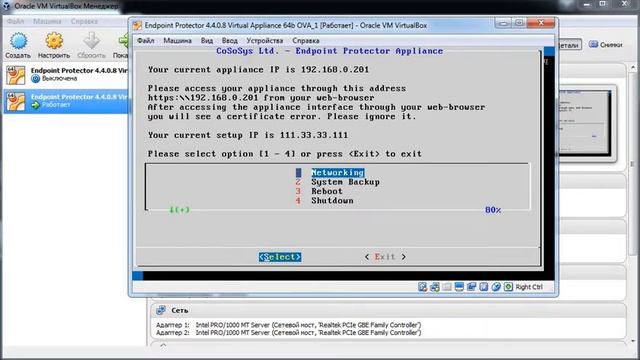Open the Ввод menu in VM window

[230, 40]
